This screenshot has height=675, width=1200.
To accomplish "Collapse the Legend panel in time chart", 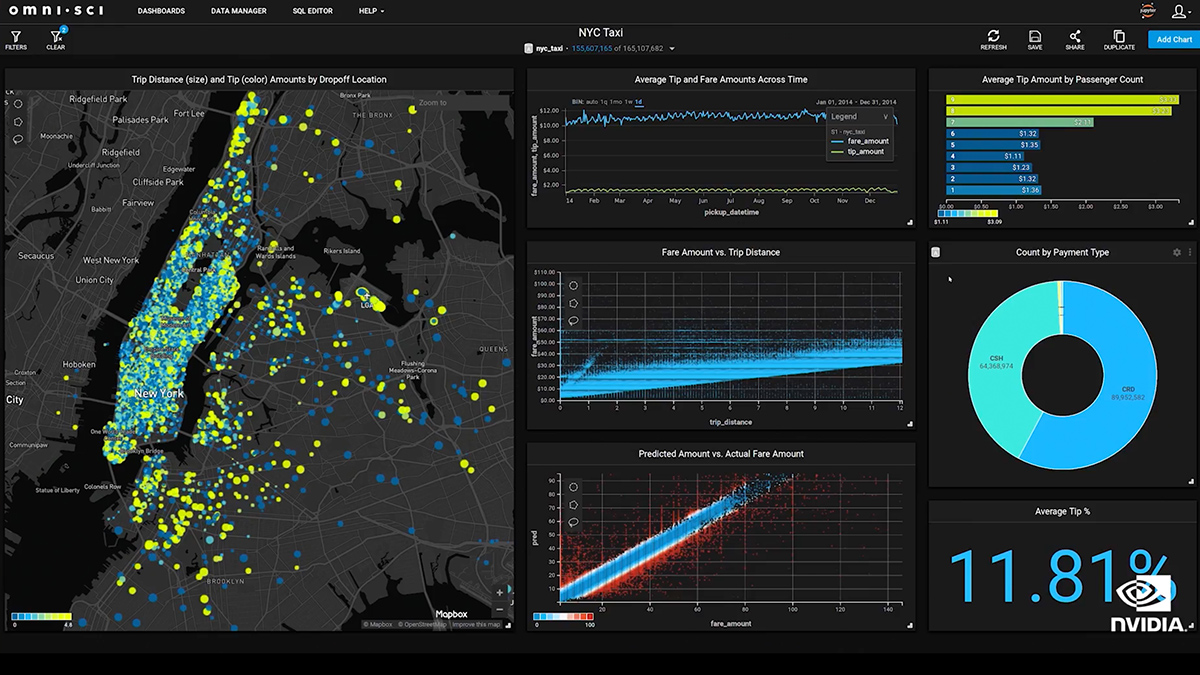I will coord(885,116).
